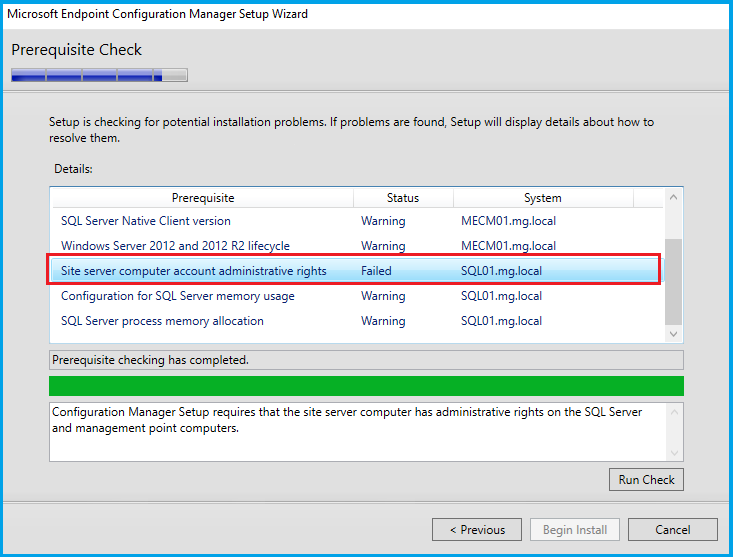The width and height of the screenshot is (733, 557).
Task: Click the prerequisite list scroll-down arrow
Action: pyautogui.click(x=674, y=334)
